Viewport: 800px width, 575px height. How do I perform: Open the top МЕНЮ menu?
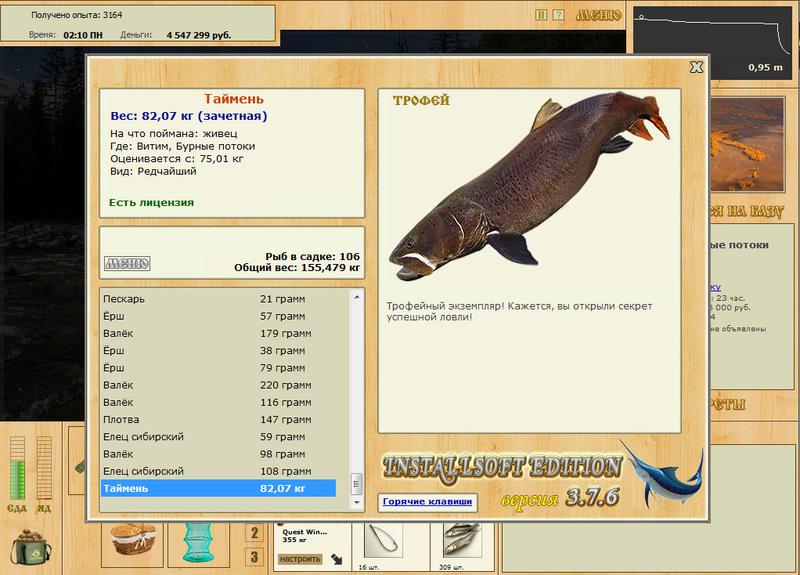click(598, 15)
